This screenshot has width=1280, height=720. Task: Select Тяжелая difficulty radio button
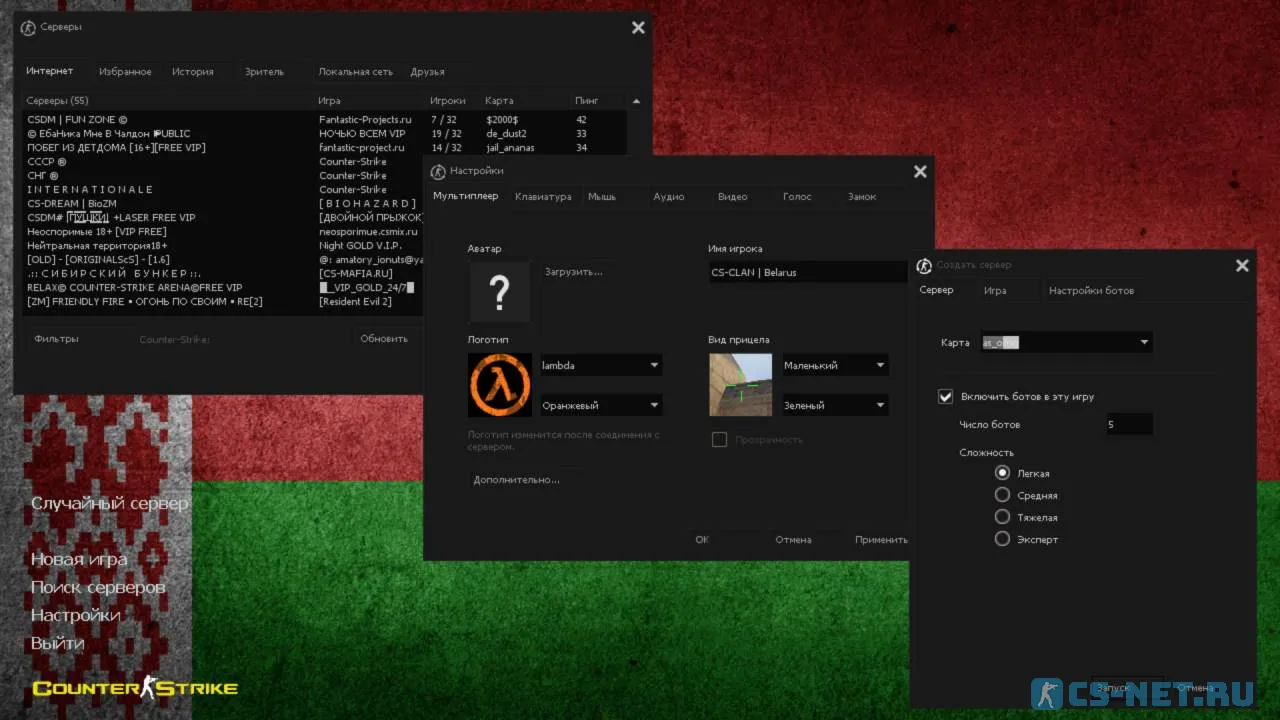1002,517
